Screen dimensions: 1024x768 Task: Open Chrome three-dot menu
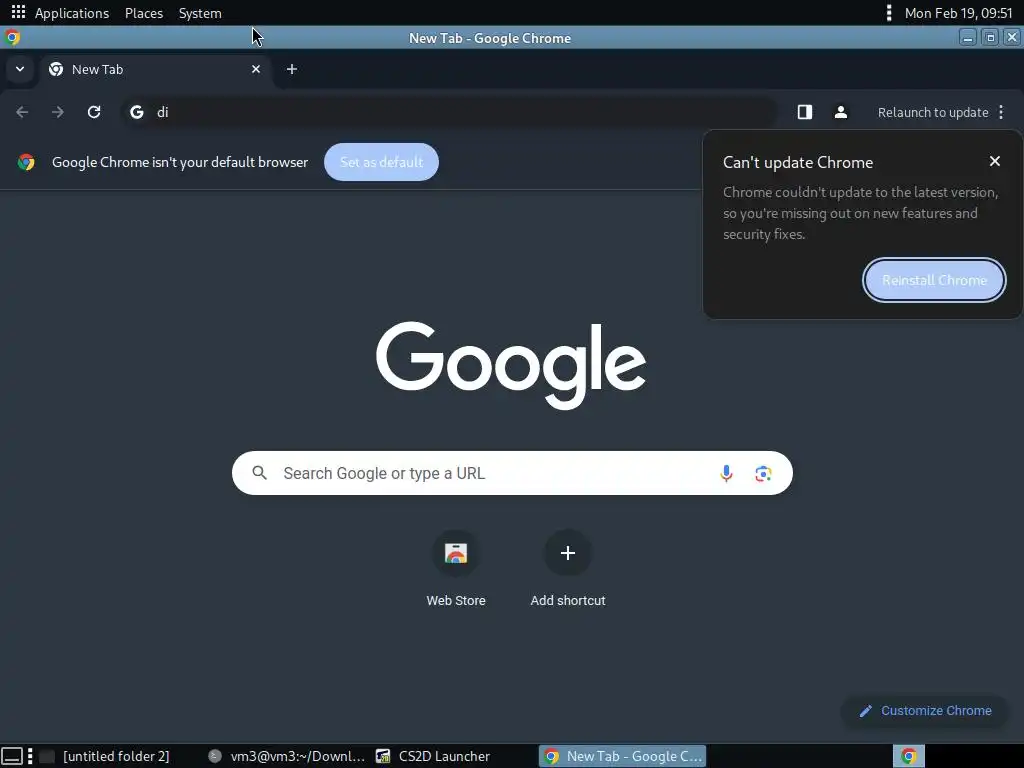pos(1001,112)
